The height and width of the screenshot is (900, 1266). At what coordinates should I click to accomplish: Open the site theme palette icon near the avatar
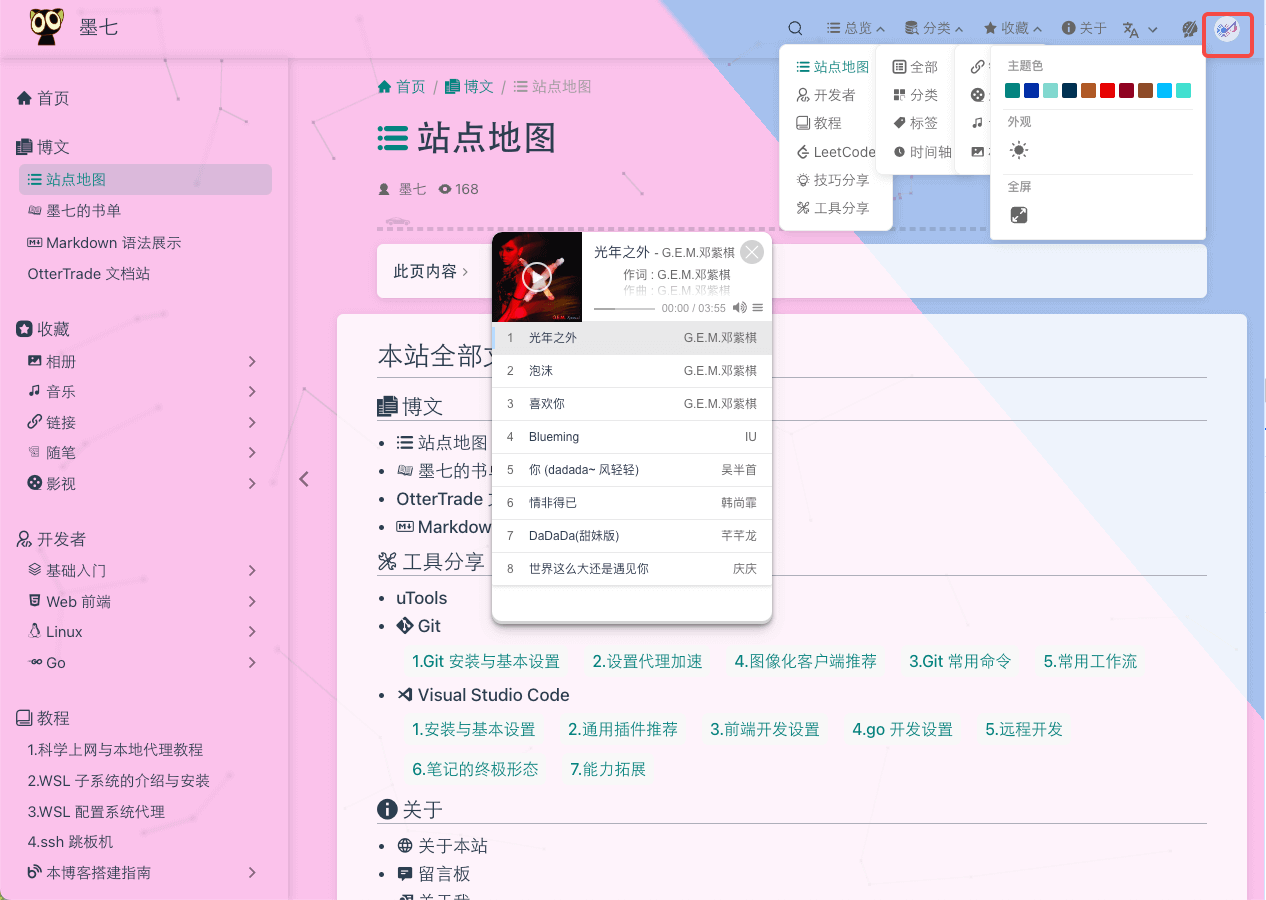coord(1189,30)
